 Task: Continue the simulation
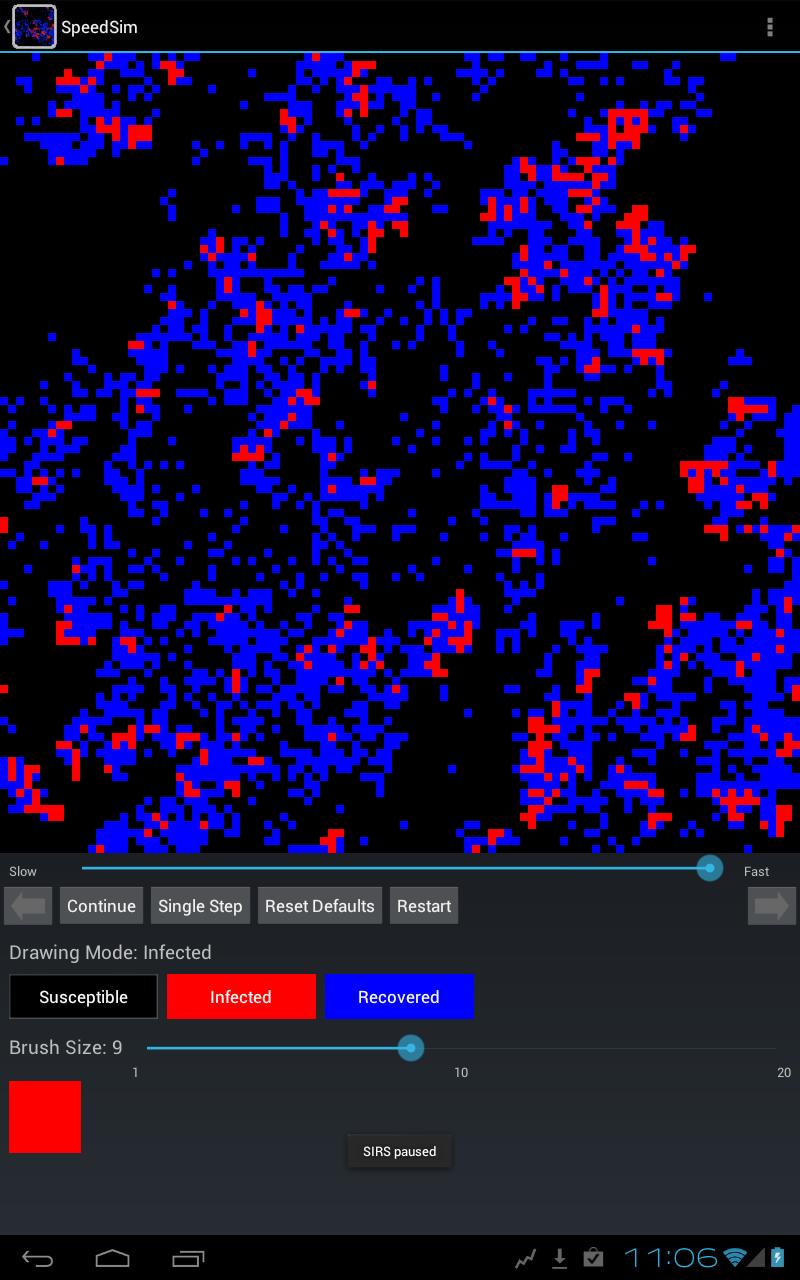click(x=101, y=906)
